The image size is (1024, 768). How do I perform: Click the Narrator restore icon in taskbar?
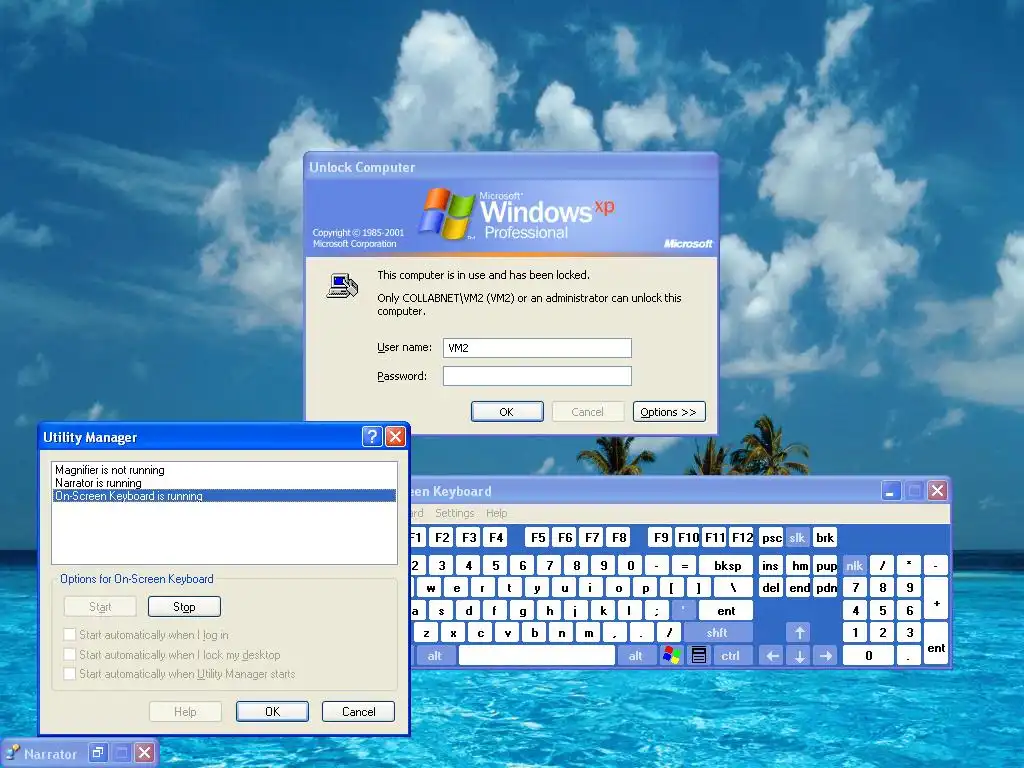(98, 752)
